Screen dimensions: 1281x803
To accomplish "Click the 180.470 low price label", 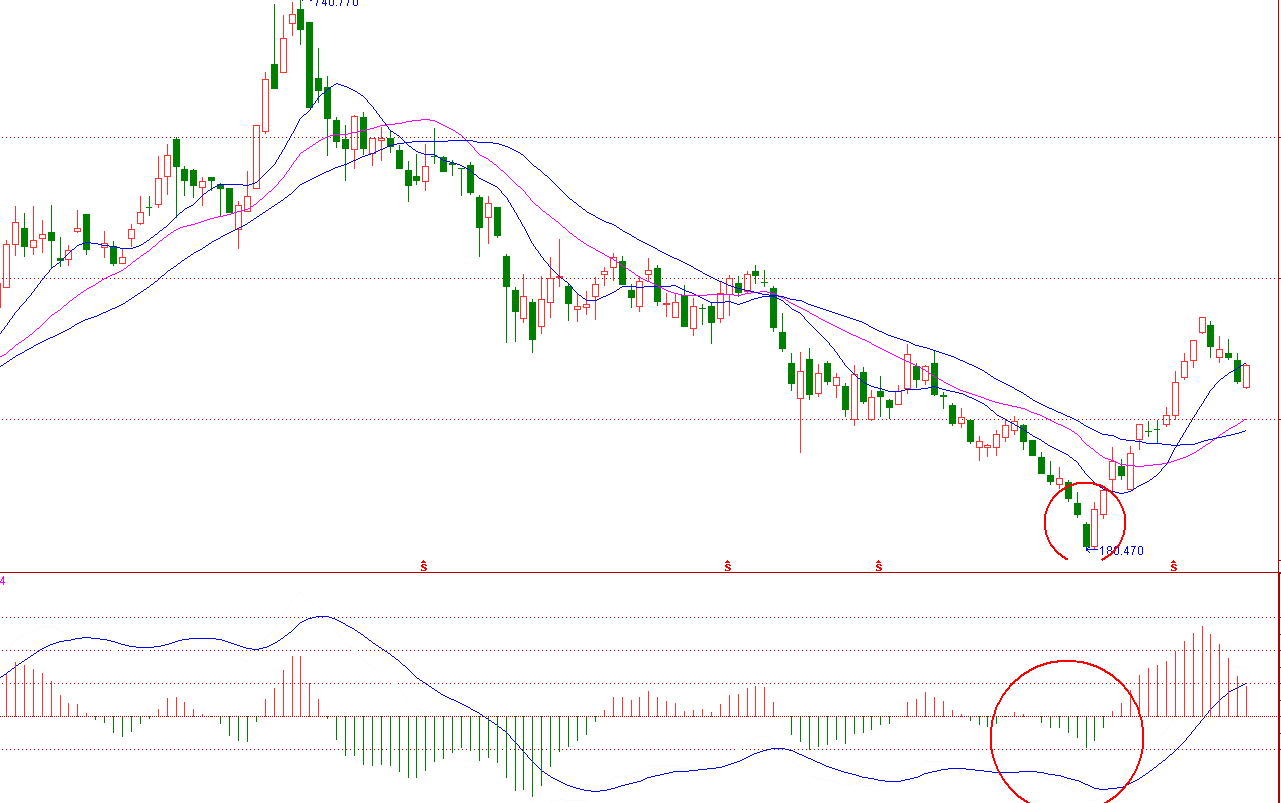I will click(1121, 551).
